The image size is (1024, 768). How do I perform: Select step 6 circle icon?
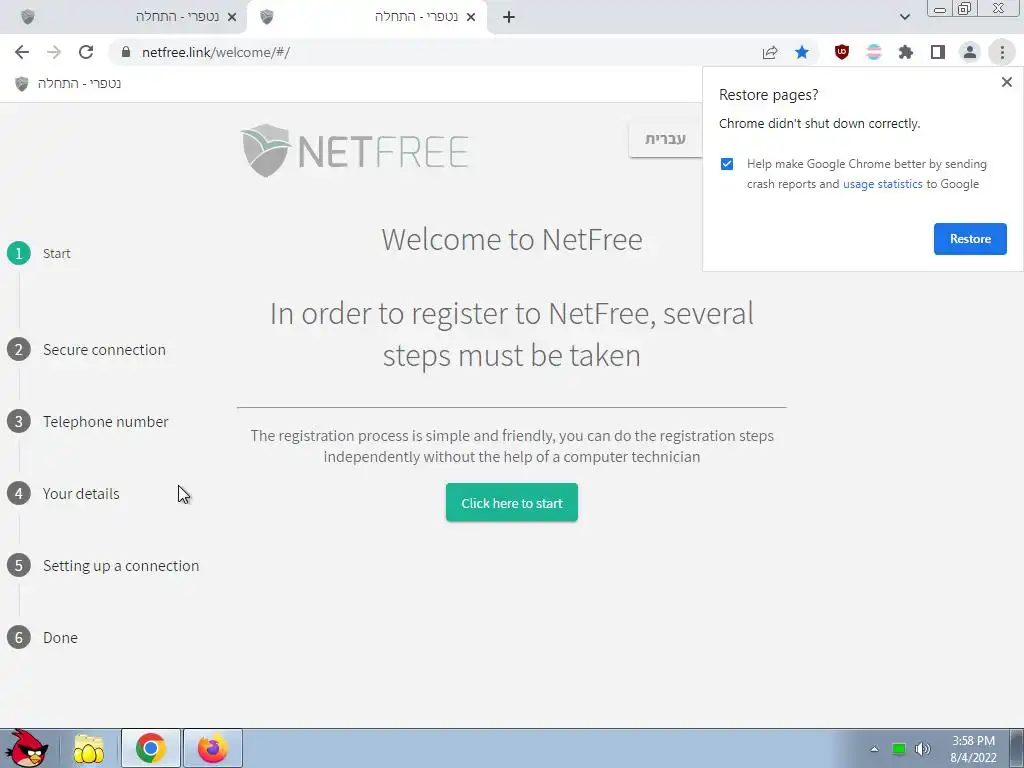point(19,637)
